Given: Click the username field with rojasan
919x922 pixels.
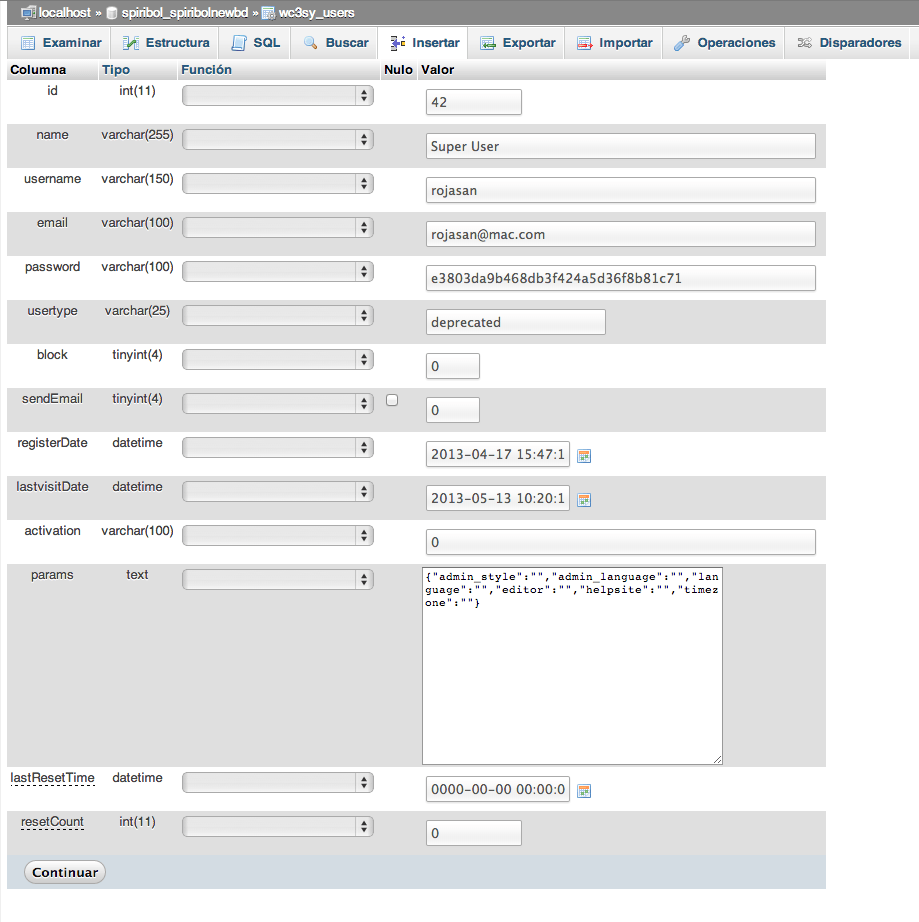Looking at the screenshot, I should tap(620, 191).
